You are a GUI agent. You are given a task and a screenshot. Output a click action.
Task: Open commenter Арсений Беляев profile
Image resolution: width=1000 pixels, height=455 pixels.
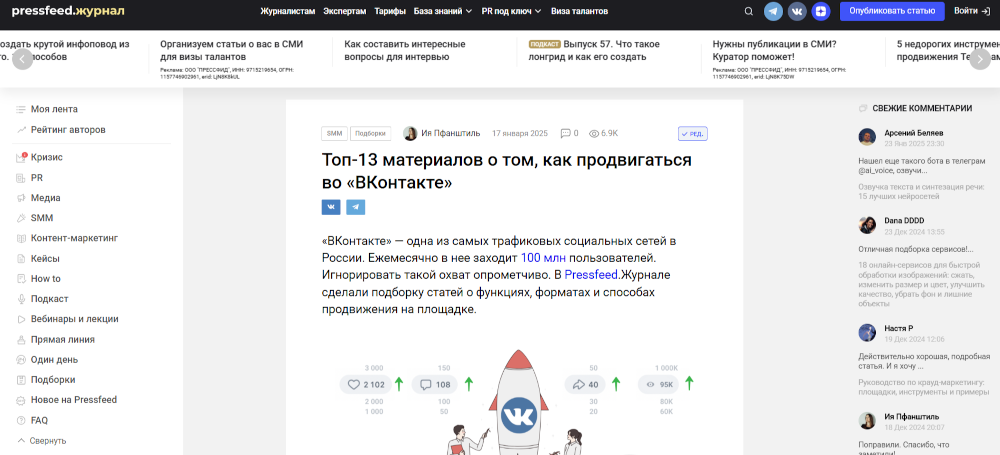point(914,133)
